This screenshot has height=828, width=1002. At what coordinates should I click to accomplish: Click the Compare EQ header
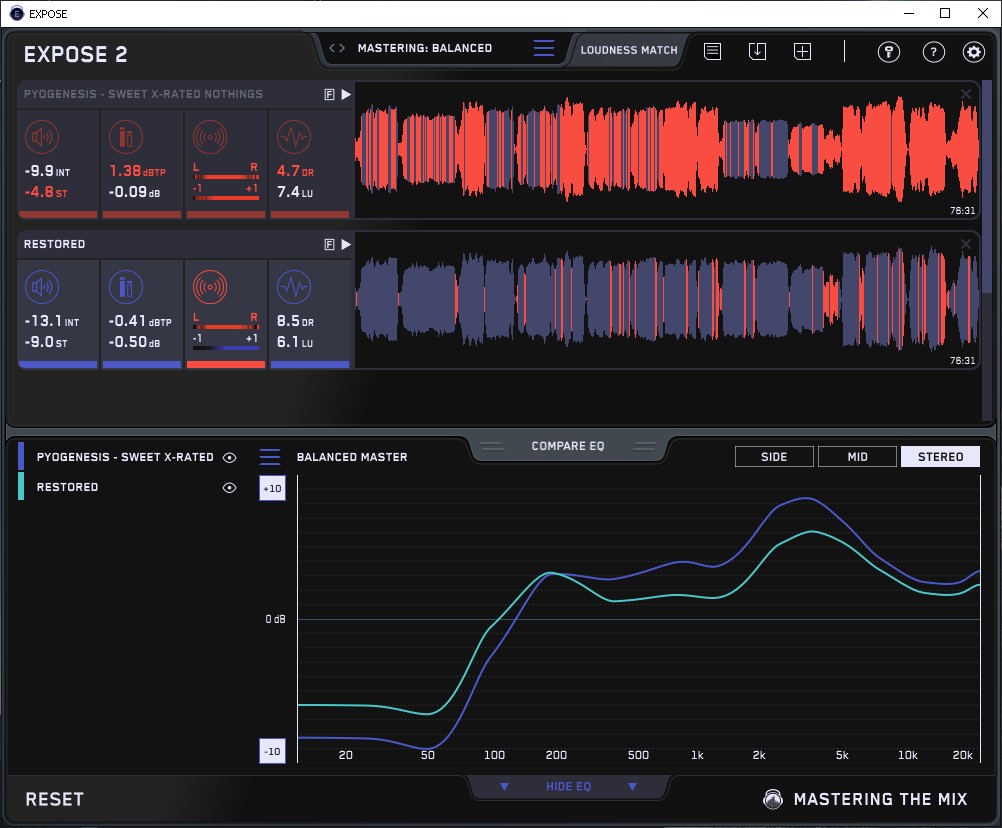[x=567, y=446]
